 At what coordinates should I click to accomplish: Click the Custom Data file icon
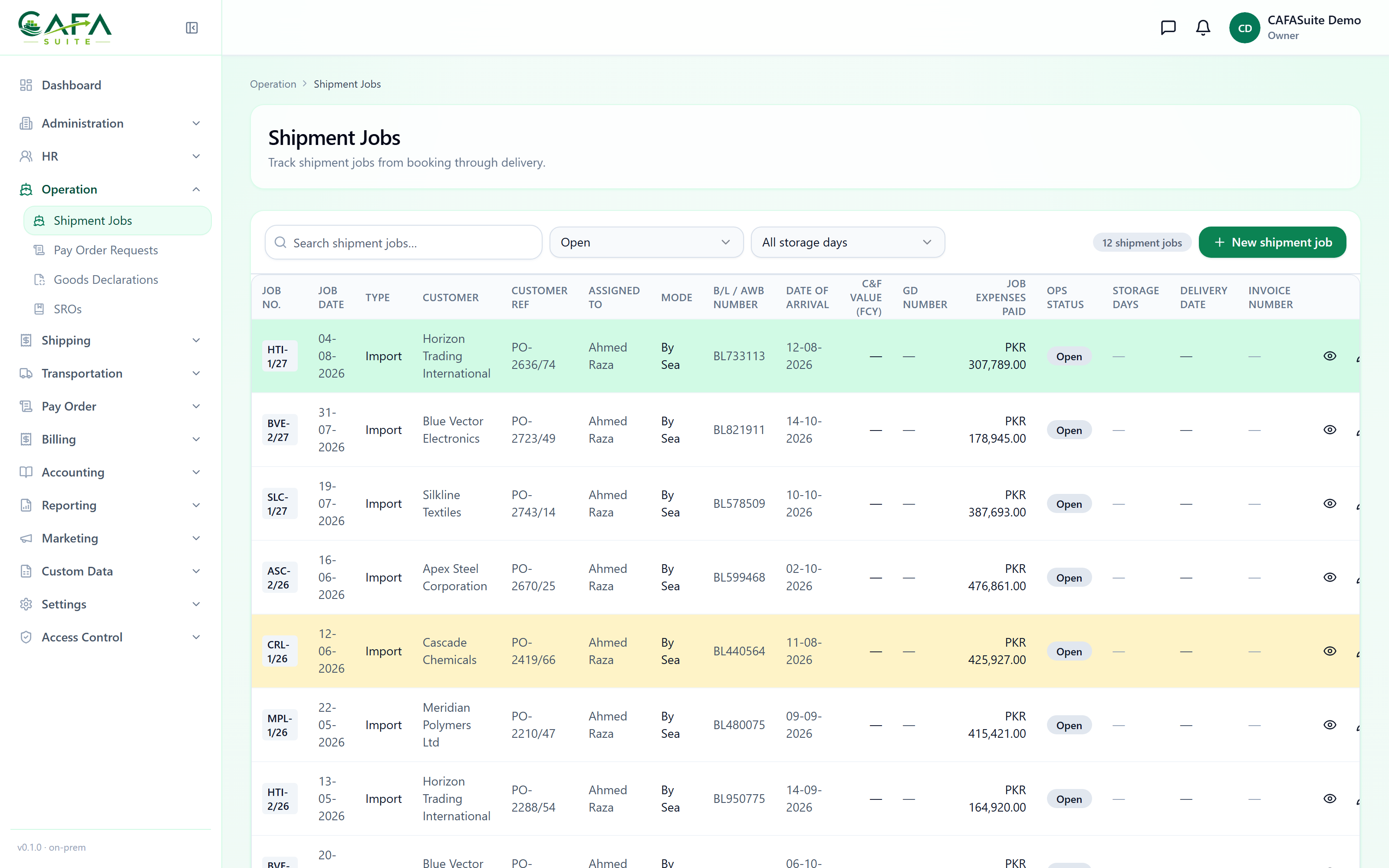coord(26,571)
